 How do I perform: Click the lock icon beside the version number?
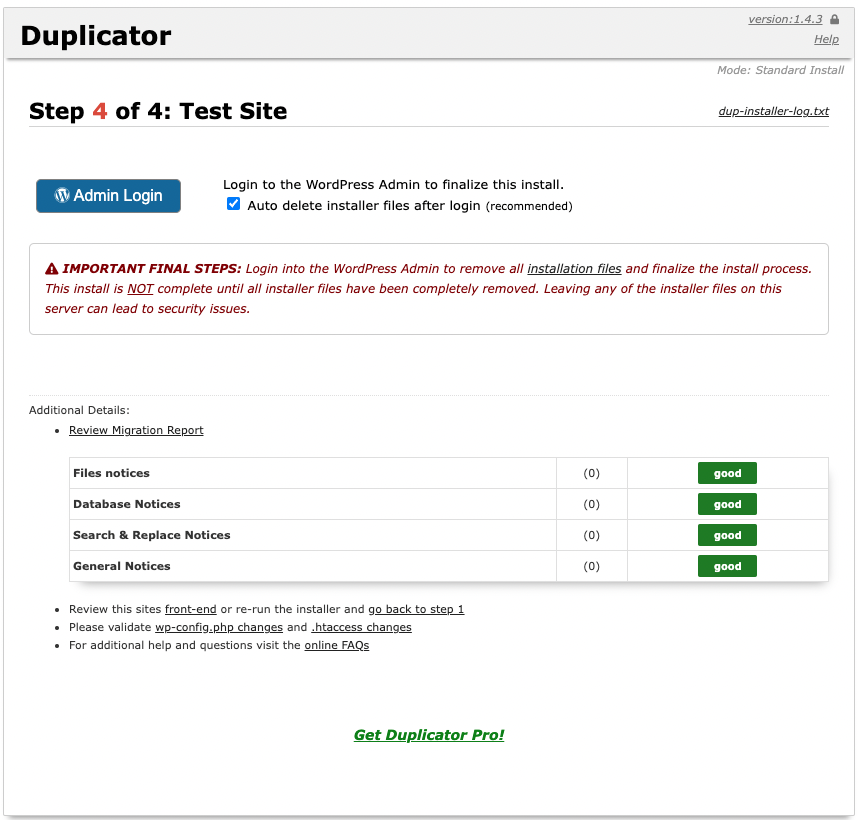(x=834, y=19)
